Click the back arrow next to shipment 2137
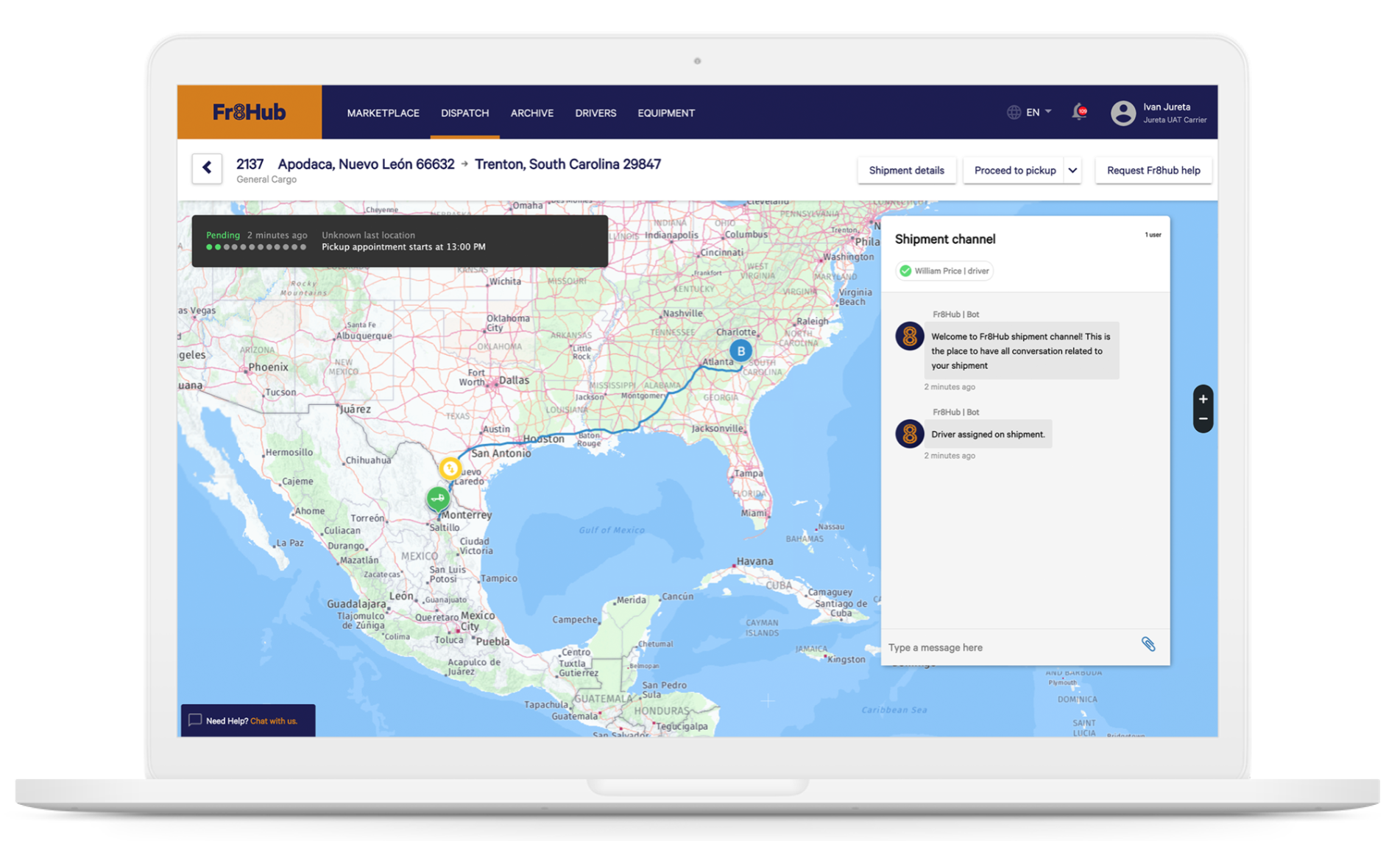Screen dimensions: 1400x841 (207, 168)
